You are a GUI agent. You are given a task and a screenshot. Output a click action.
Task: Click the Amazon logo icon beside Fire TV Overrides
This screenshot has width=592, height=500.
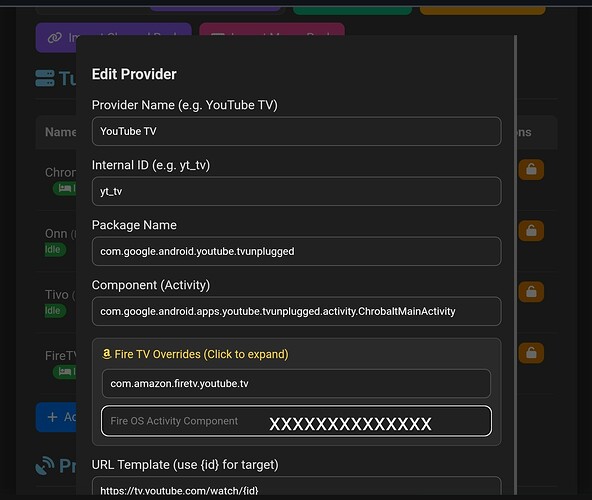point(107,354)
